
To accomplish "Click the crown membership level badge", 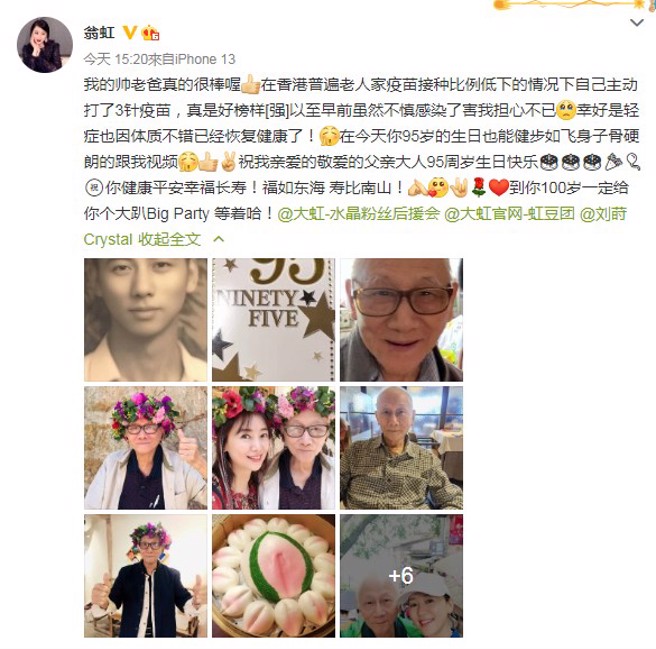I will point(150,32).
